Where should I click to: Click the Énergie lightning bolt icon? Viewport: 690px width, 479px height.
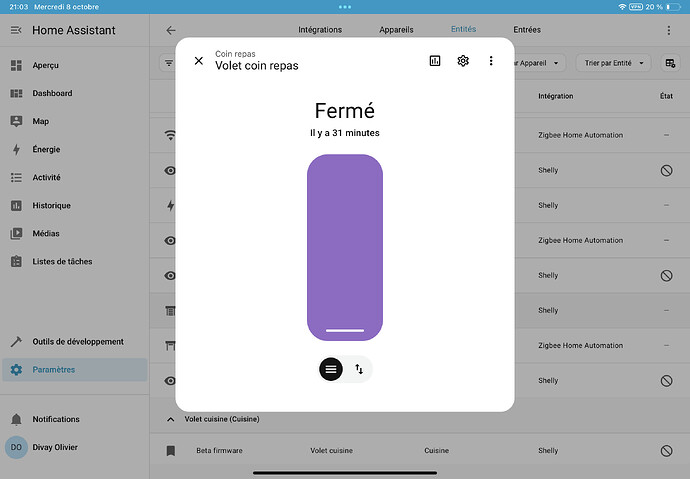[x=16, y=150]
